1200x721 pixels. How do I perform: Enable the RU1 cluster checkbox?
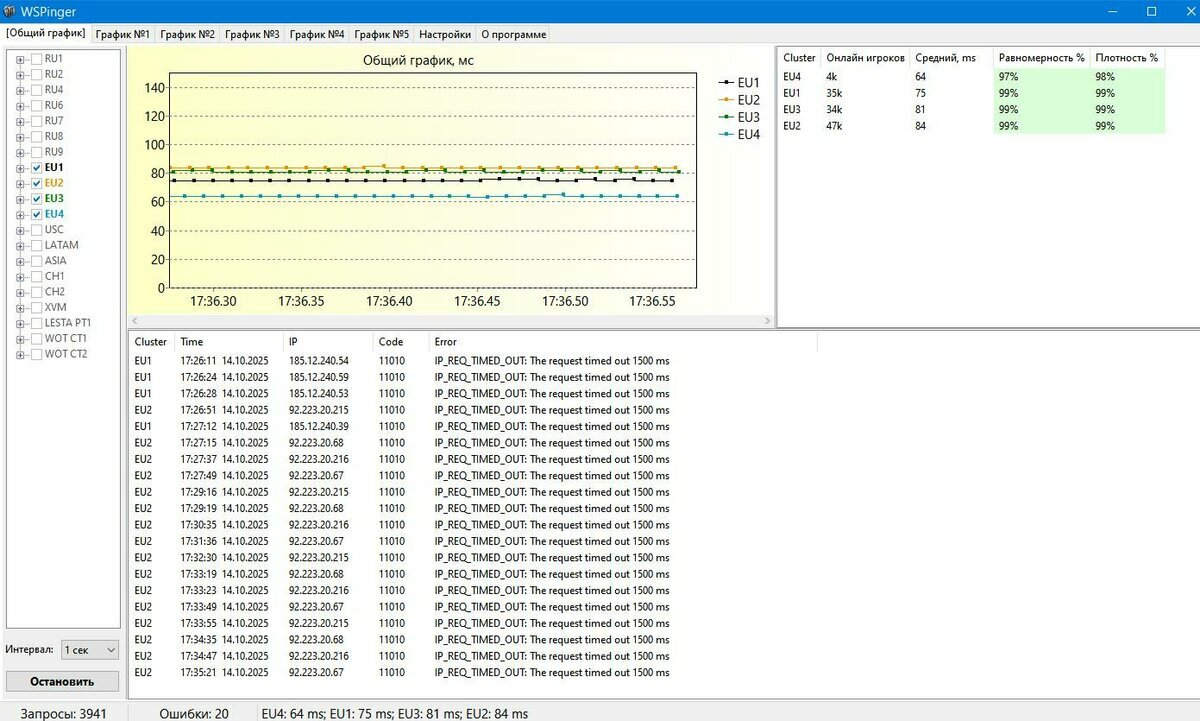pos(37,59)
